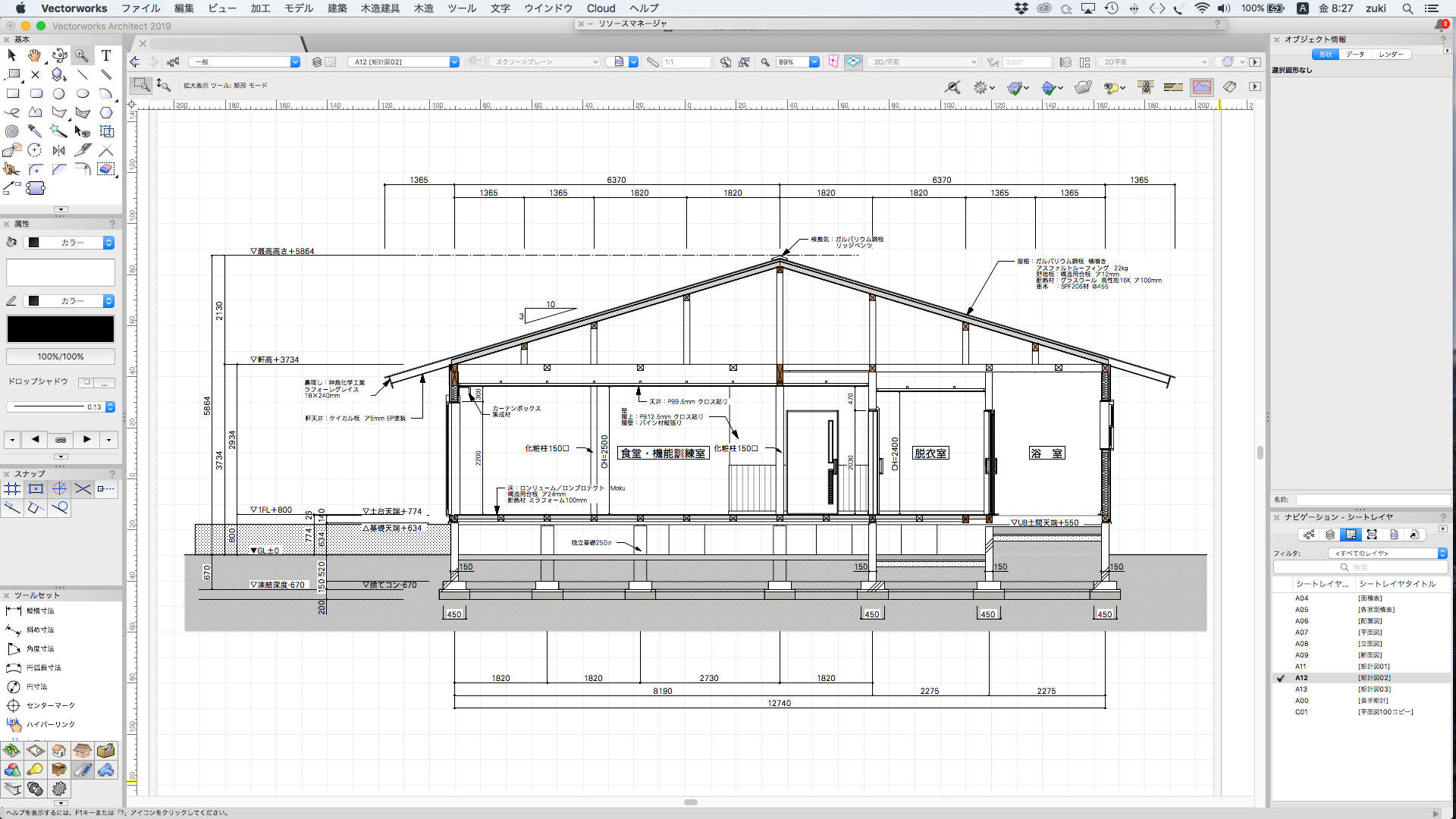Click the Dropbox icon in the macOS menu bar
The width and height of the screenshot is (1456, 819).
(1021, 8)
